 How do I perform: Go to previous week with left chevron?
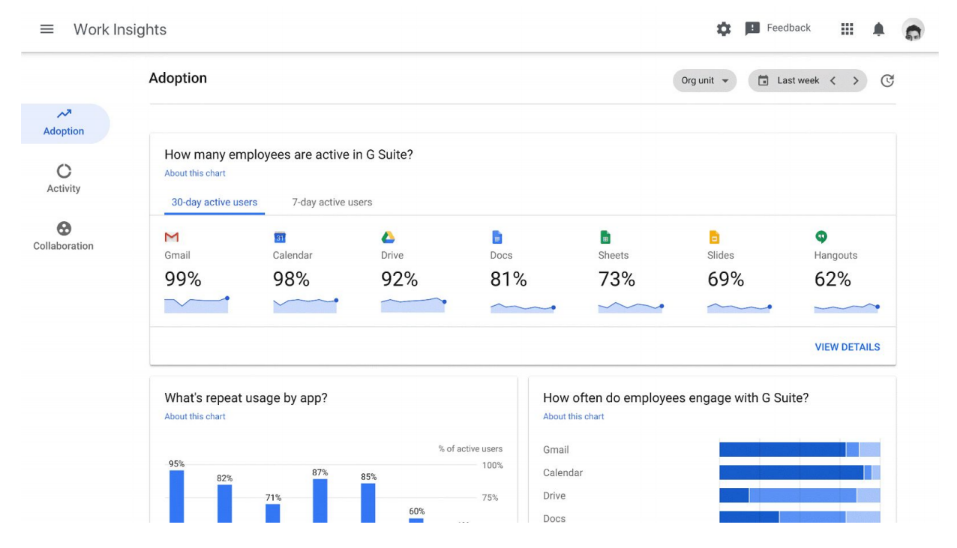pos(832,81)
